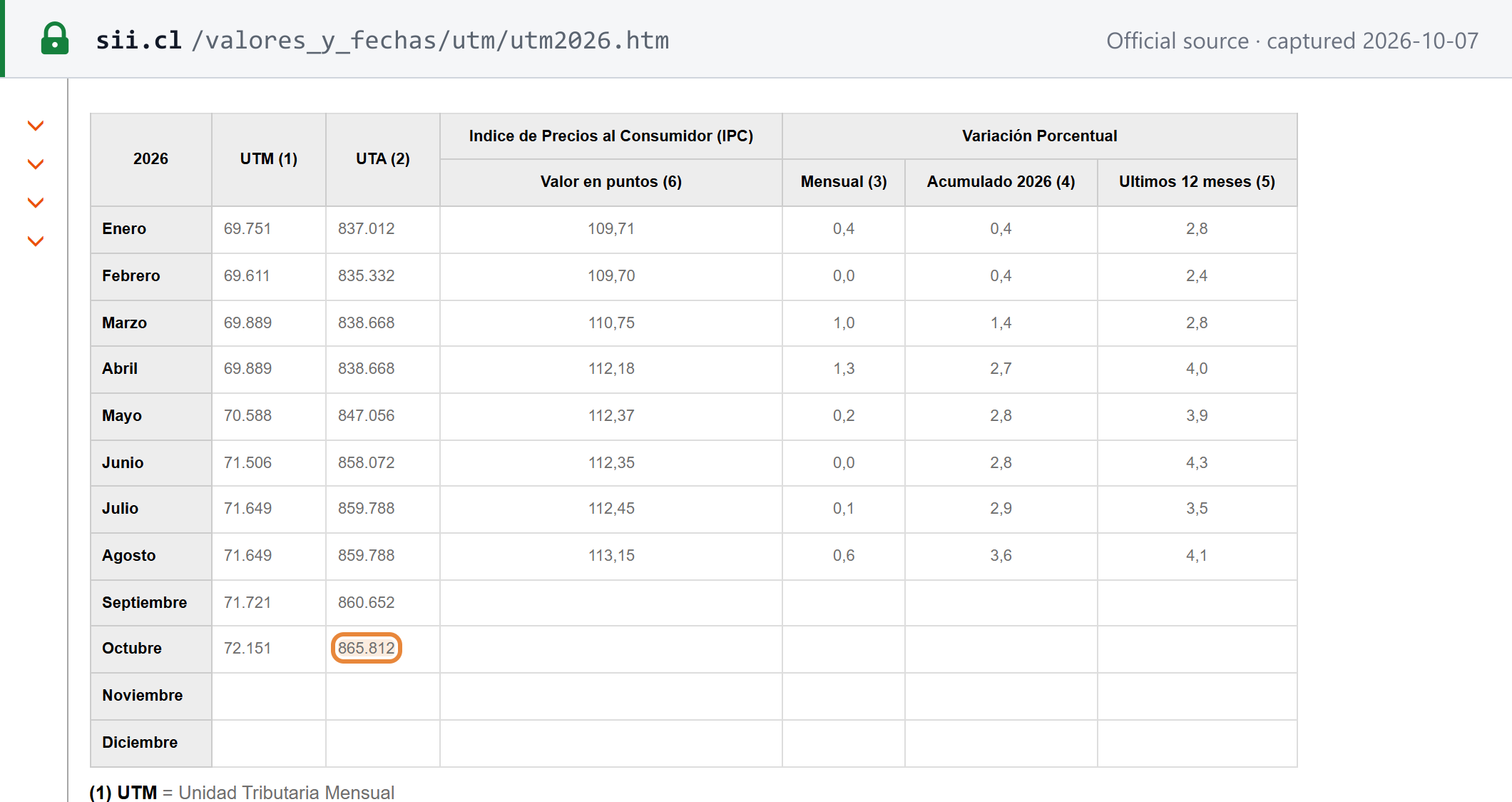Click Febrero UTA 835.332
The image size is (1512, 802).
pos(367,275)
